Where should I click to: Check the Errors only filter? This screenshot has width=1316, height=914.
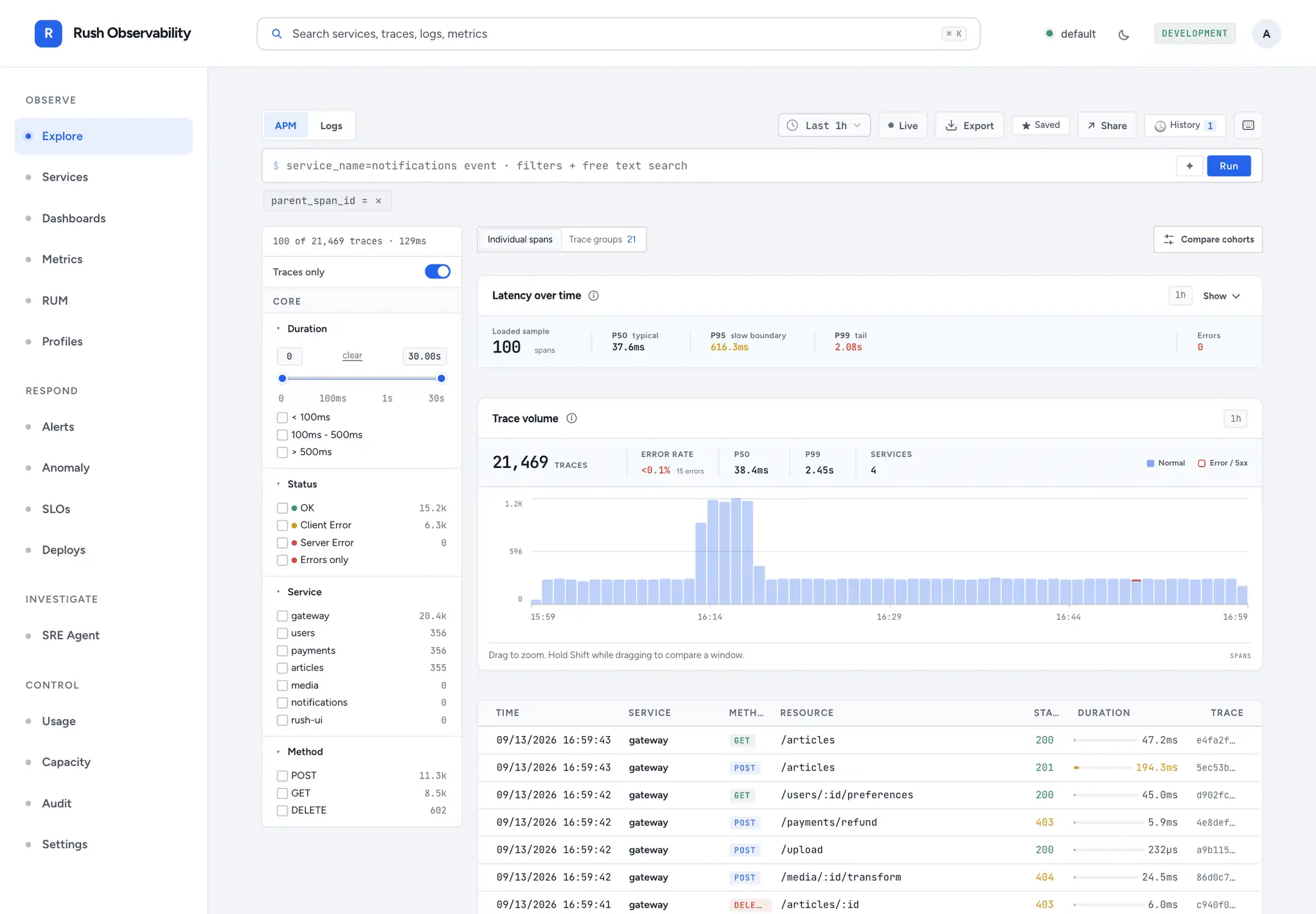(282, 560)
